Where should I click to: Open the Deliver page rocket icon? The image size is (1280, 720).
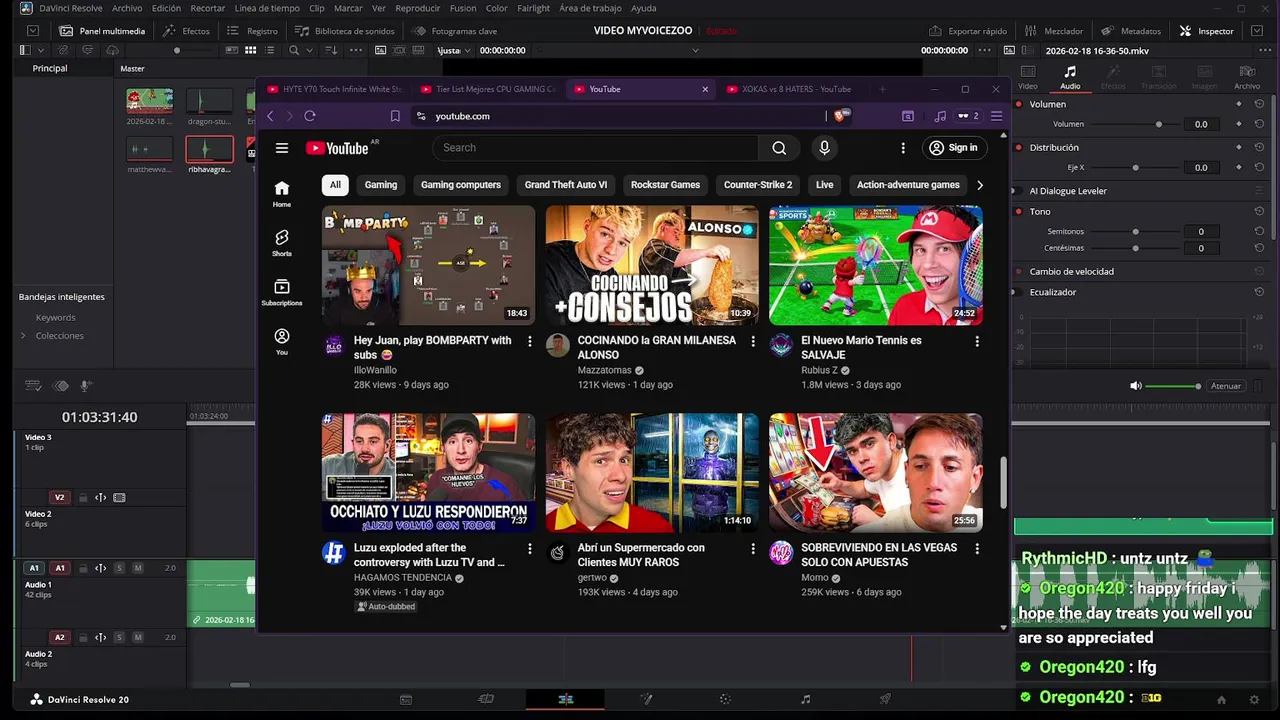coord(885,699)
